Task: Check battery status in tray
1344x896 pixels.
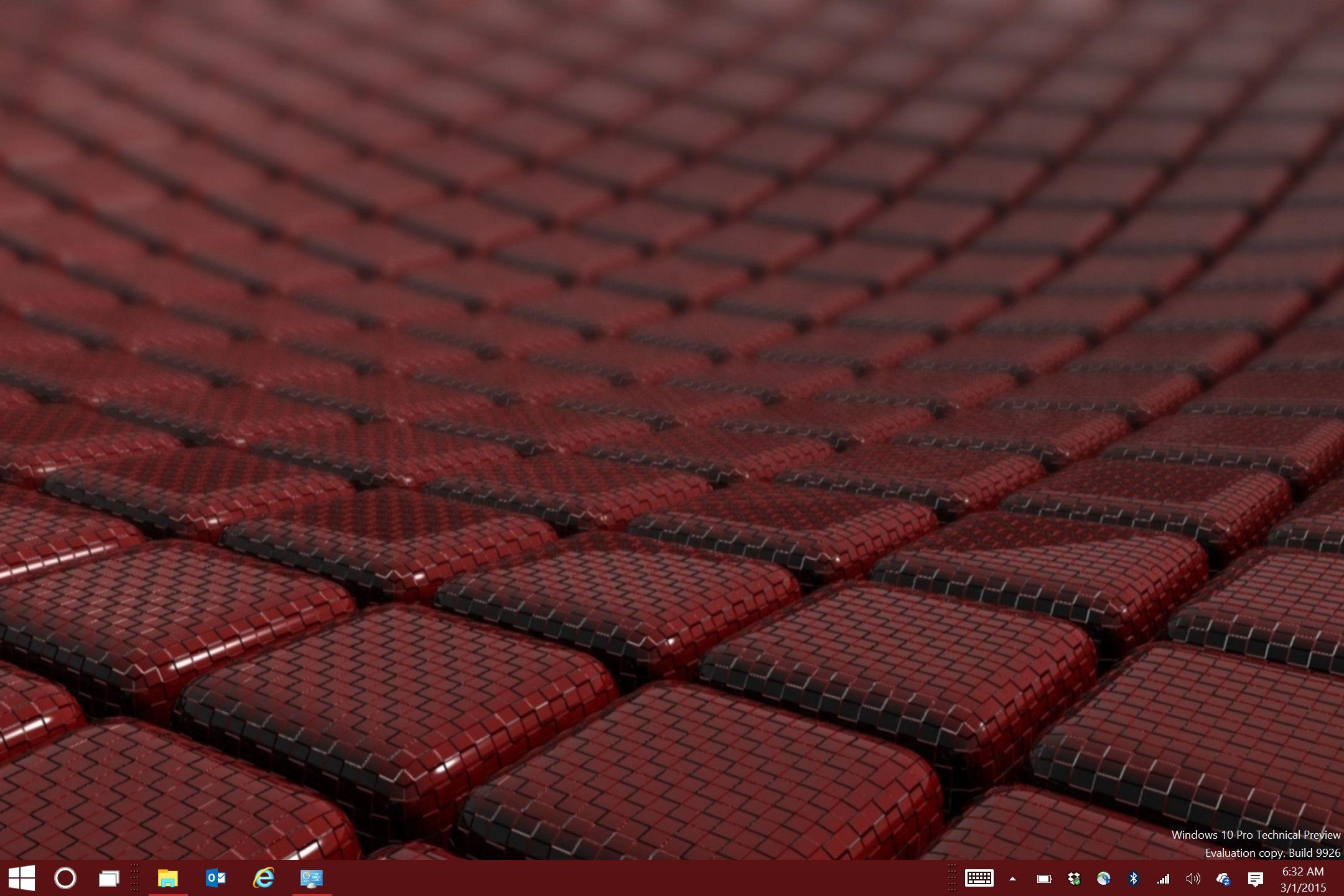Action: (1044, 879)
